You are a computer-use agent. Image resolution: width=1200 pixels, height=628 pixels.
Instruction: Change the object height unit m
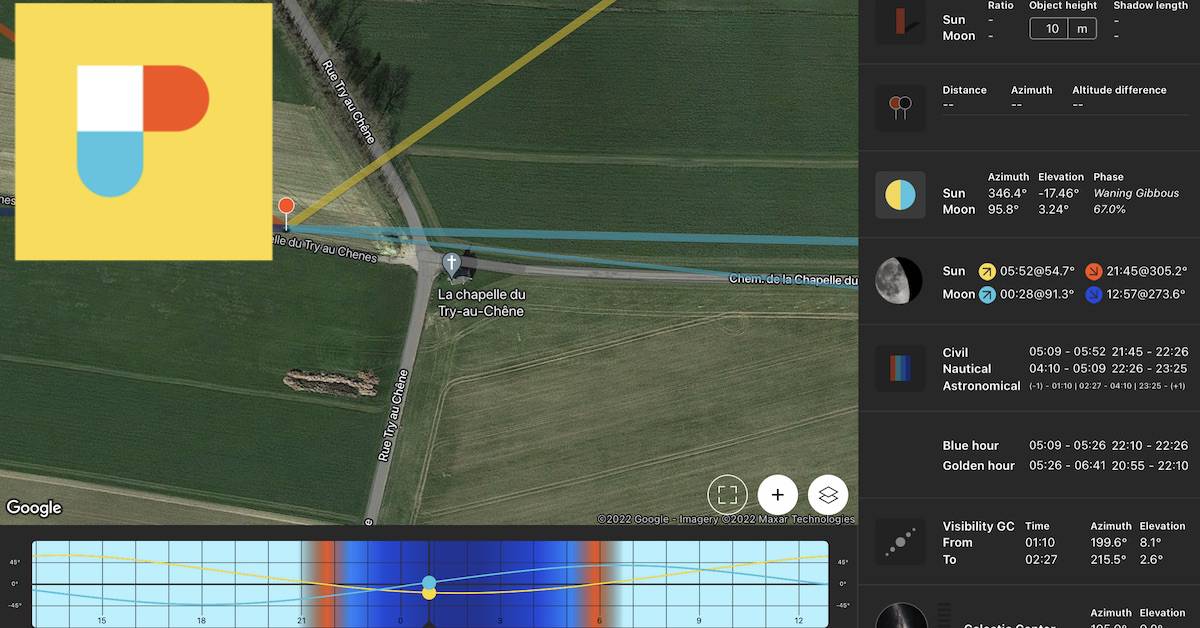coord(1083,29)
